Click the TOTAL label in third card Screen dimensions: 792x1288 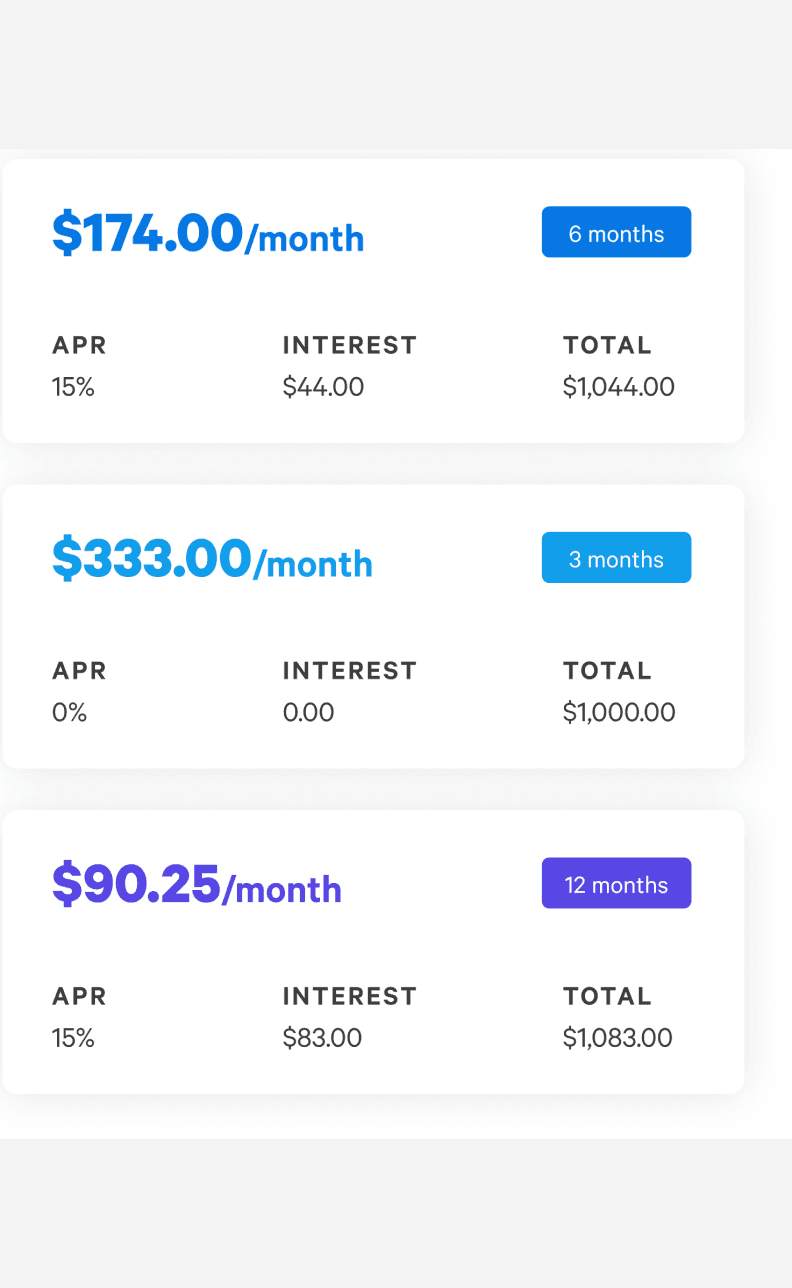pos(607,996)
